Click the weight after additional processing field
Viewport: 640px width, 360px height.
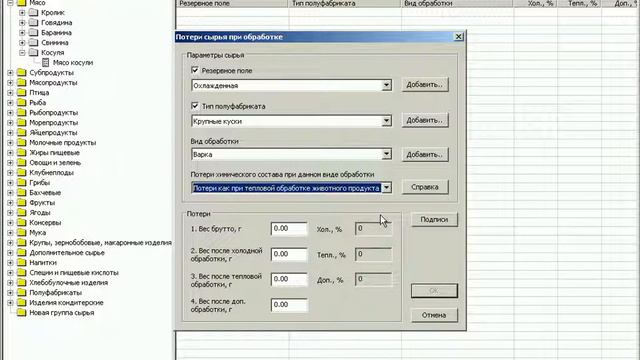(x=289, y=305)
